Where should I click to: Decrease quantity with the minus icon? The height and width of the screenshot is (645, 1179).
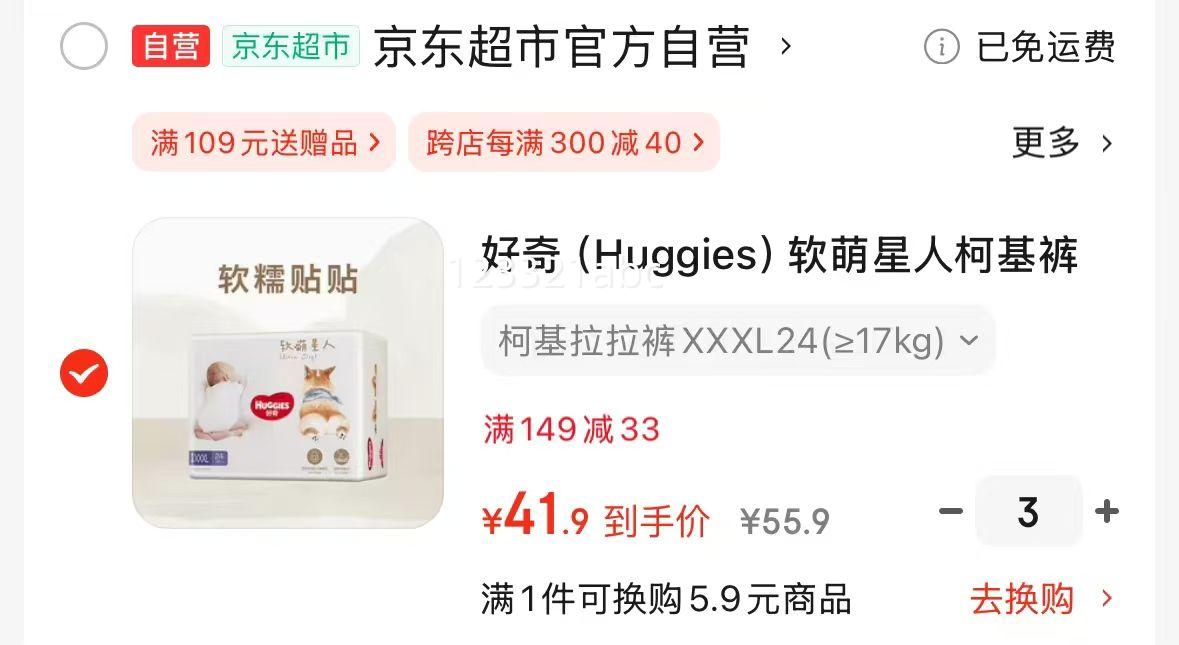click(950, 511)
